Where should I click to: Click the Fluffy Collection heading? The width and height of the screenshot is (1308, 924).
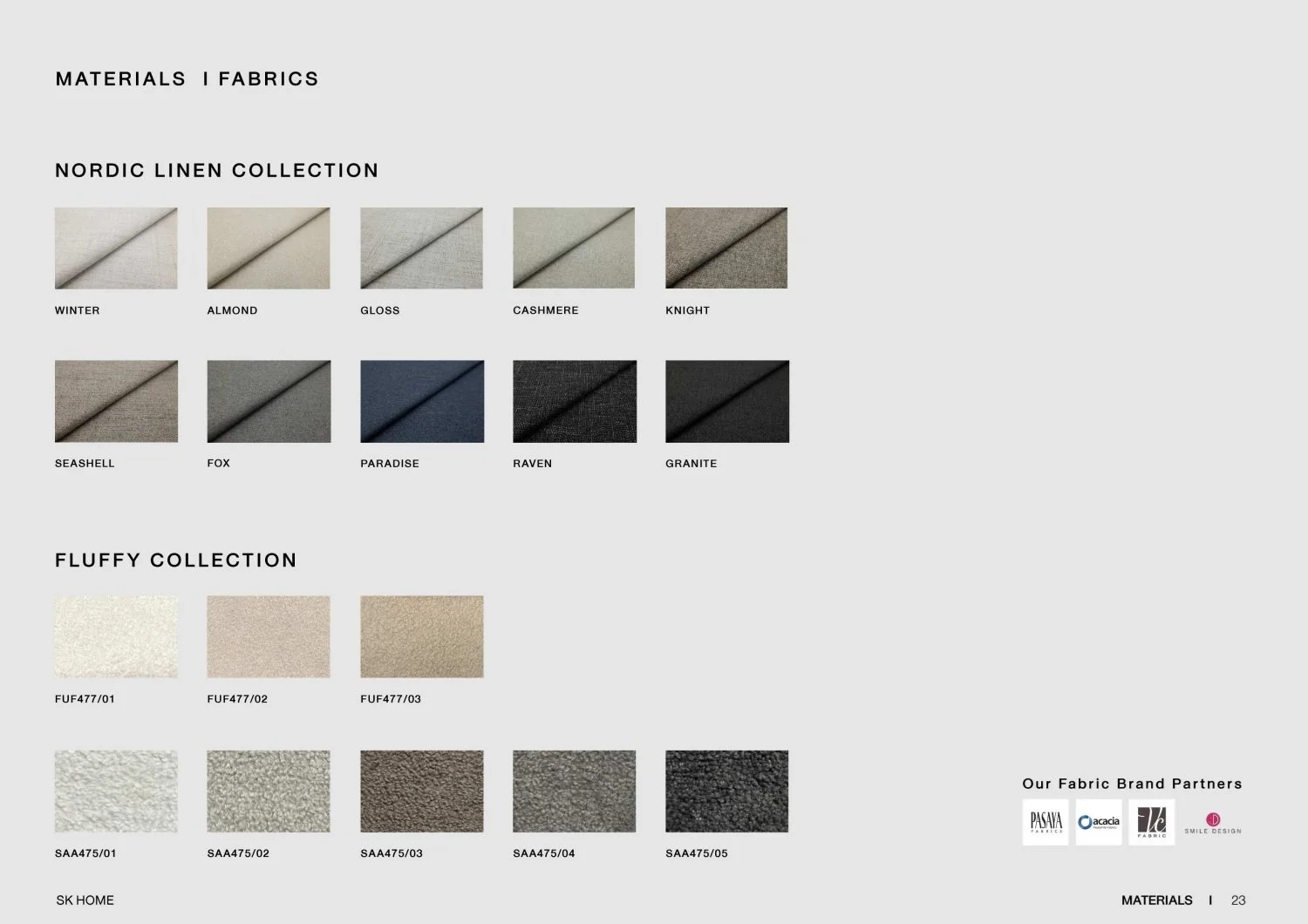tap(176, 561)
